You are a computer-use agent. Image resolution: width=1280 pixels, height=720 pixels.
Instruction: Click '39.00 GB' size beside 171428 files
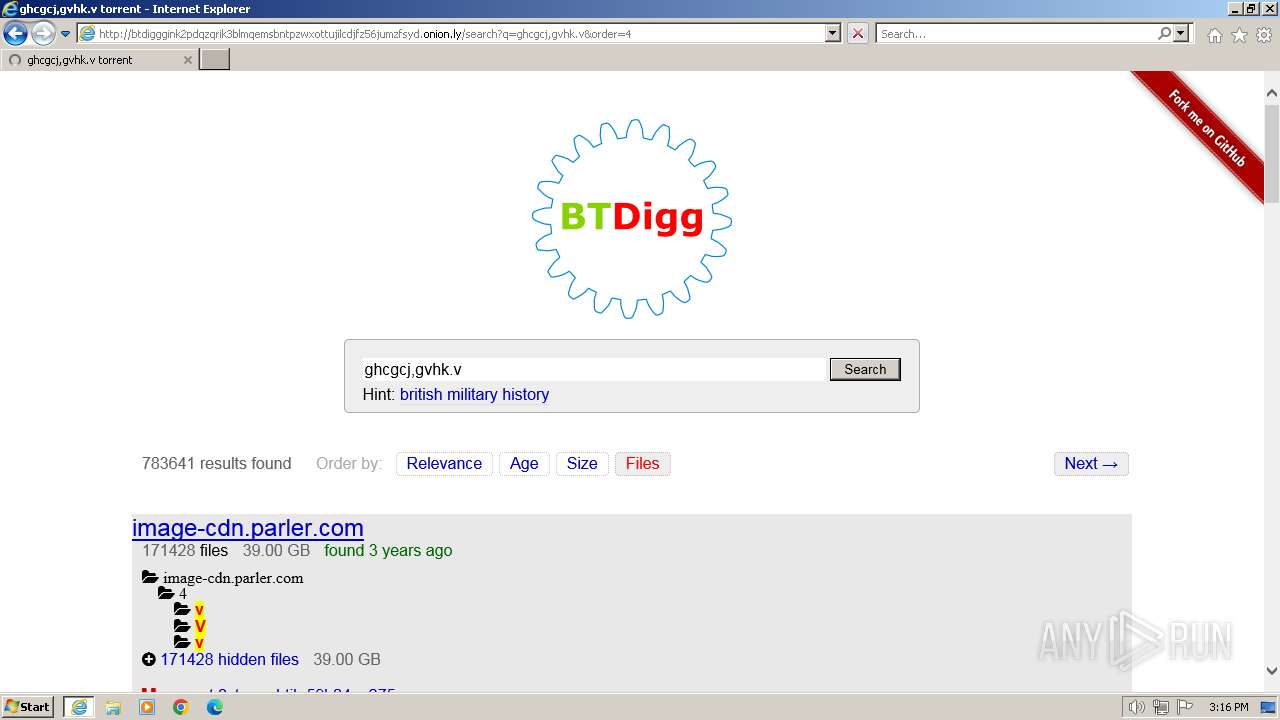tap(276, 550)
